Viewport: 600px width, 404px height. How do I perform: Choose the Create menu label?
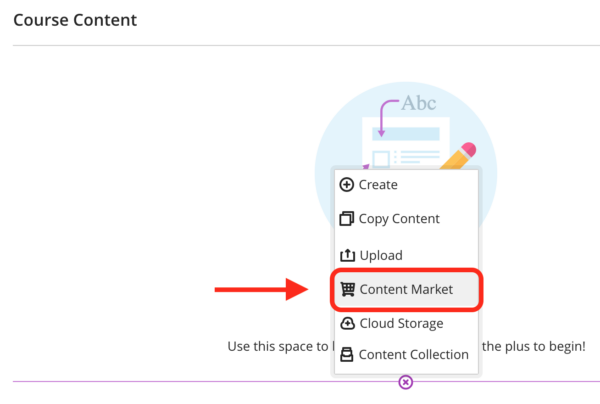[x=378, y=185]
